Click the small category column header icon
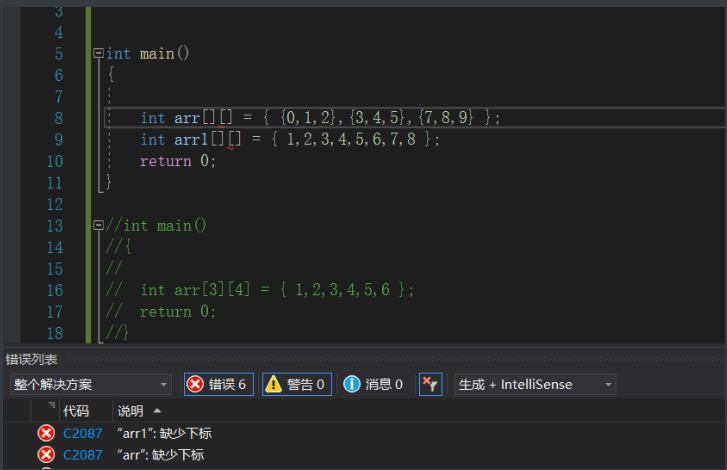This screenshot has height=470, width=727. pos(51,405)
